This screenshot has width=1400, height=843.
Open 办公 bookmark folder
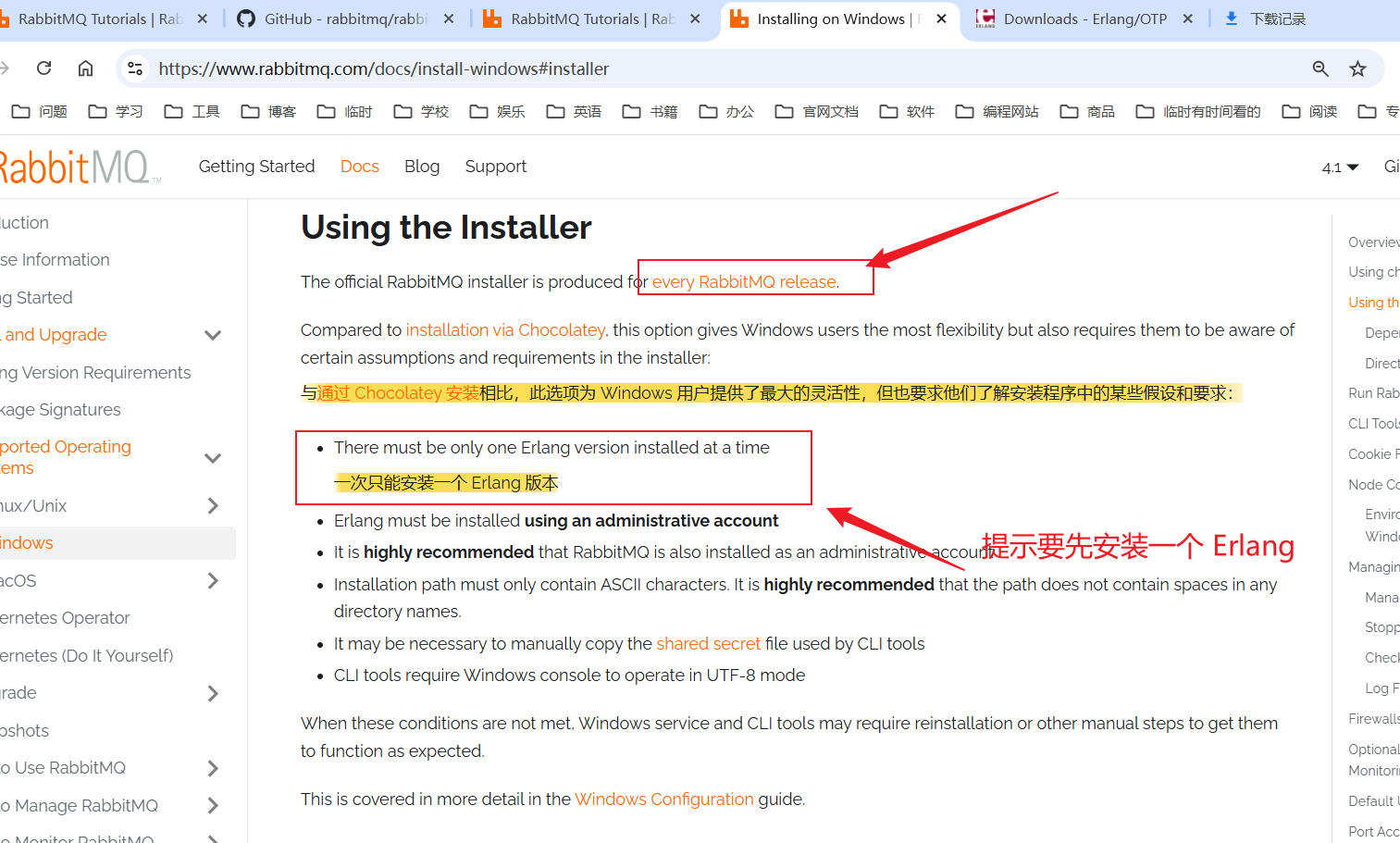pos(726,111)
